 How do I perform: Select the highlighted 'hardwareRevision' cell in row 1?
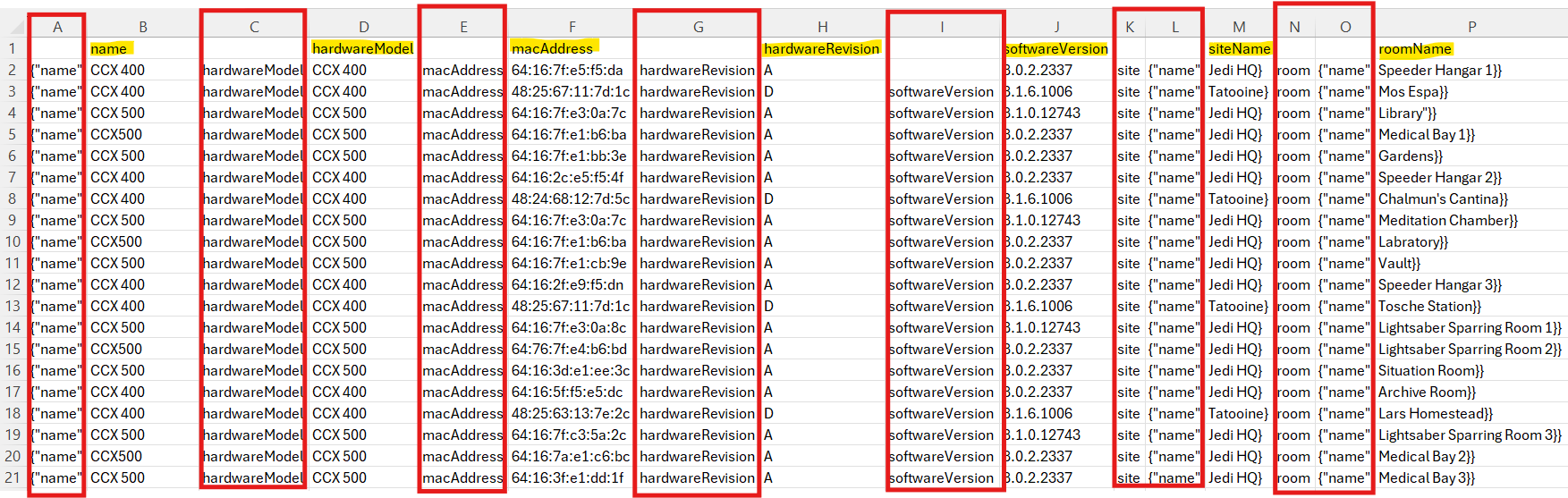pyautogui.click(x=821, y=48)
